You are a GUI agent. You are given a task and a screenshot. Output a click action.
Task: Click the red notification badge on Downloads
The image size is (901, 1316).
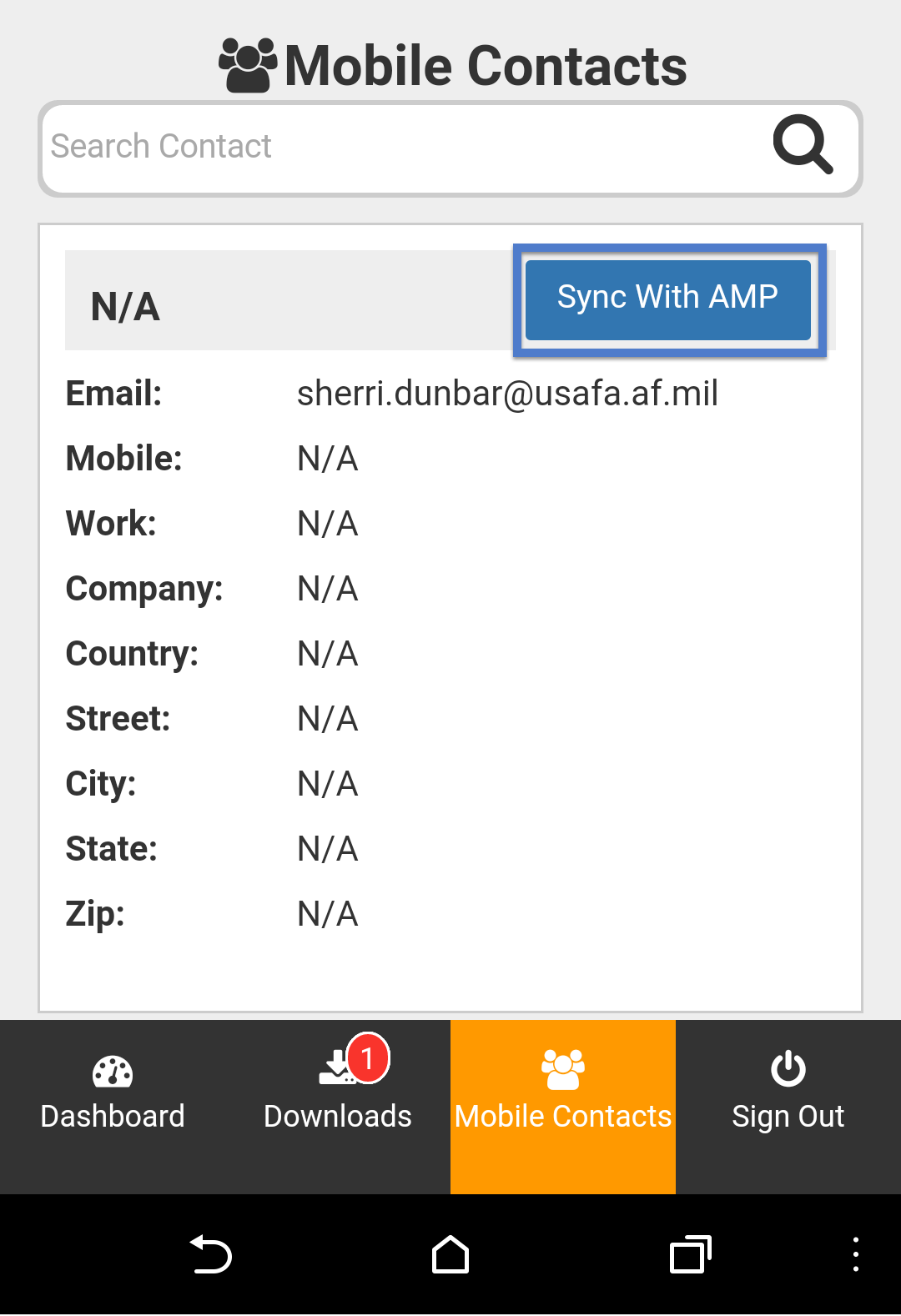[x=368, y=1057]
